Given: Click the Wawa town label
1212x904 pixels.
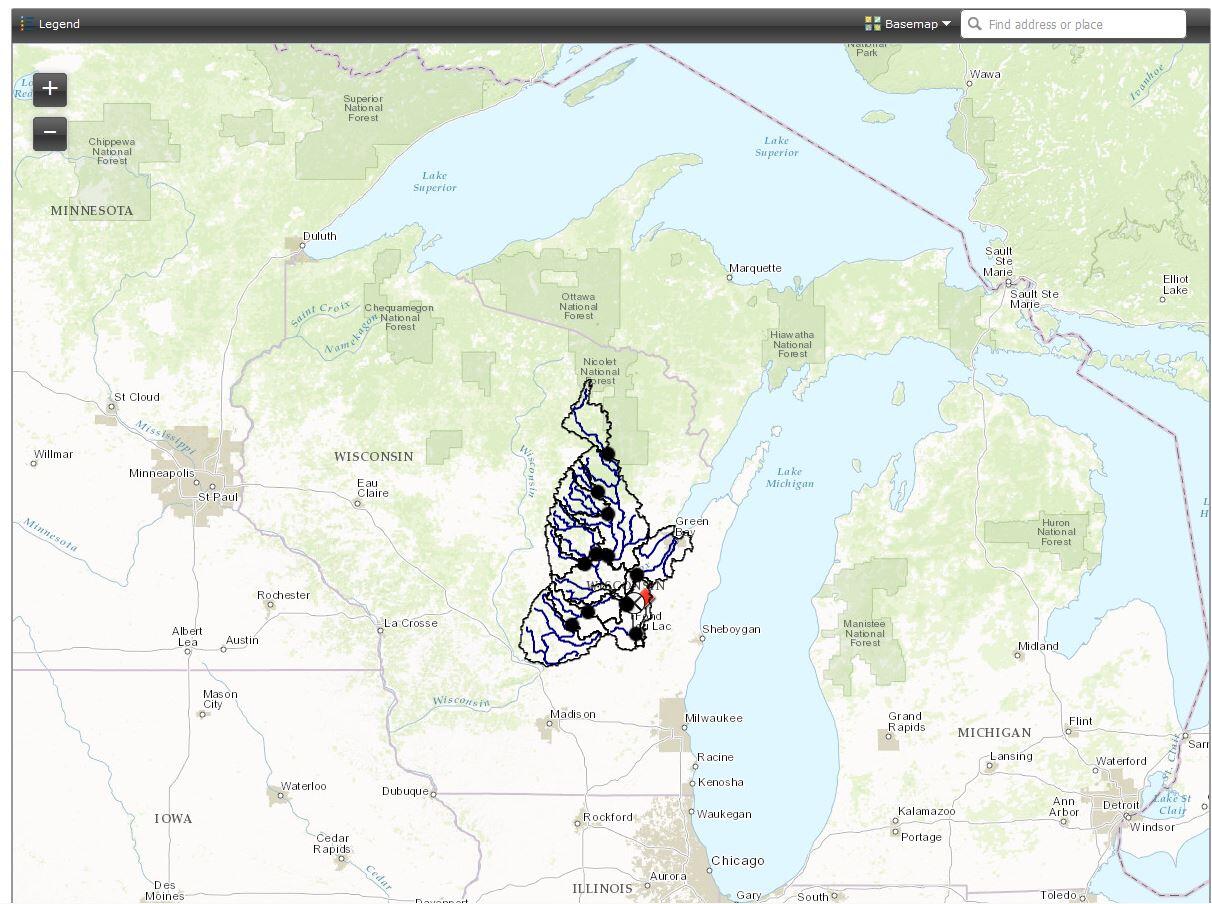Looking at the screenshot, I should 985,74.
